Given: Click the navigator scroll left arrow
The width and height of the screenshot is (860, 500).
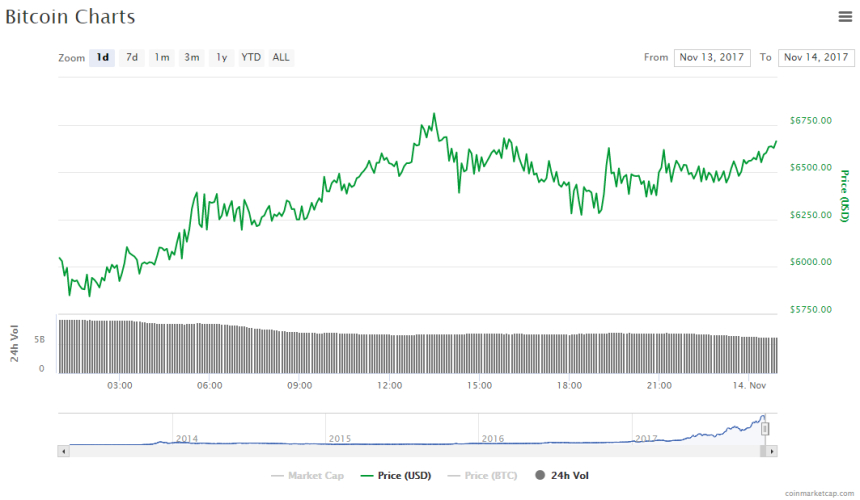Looking at the screenshot, I should coord(64,451).
